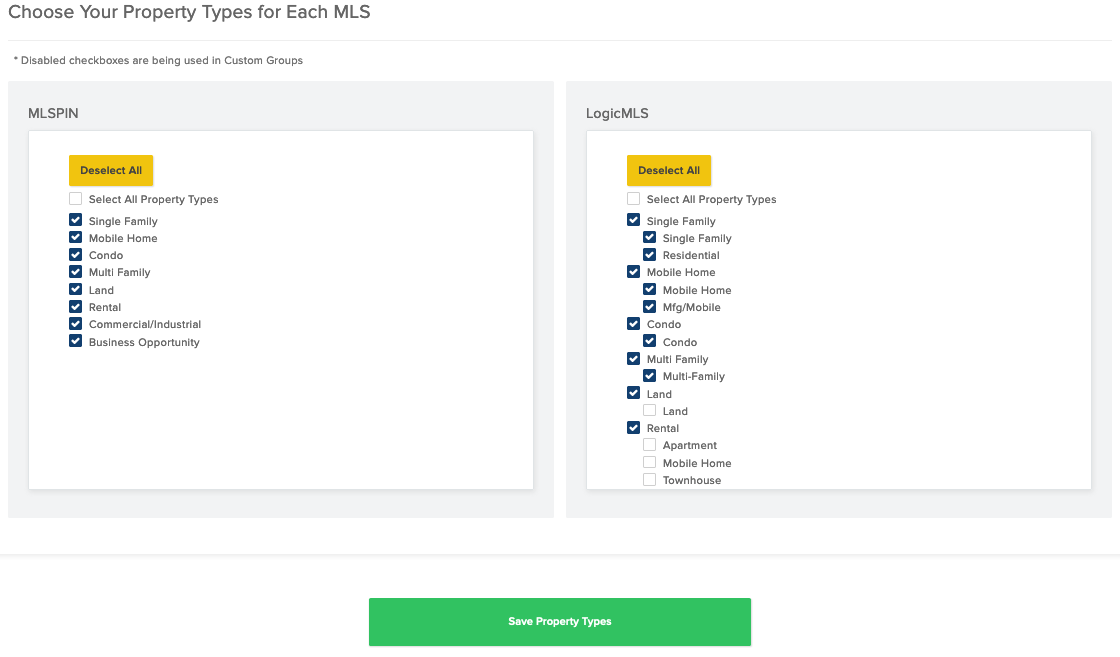Uncheck LogicMLS parent Single Family checkbox

click(x=634, y=220)
